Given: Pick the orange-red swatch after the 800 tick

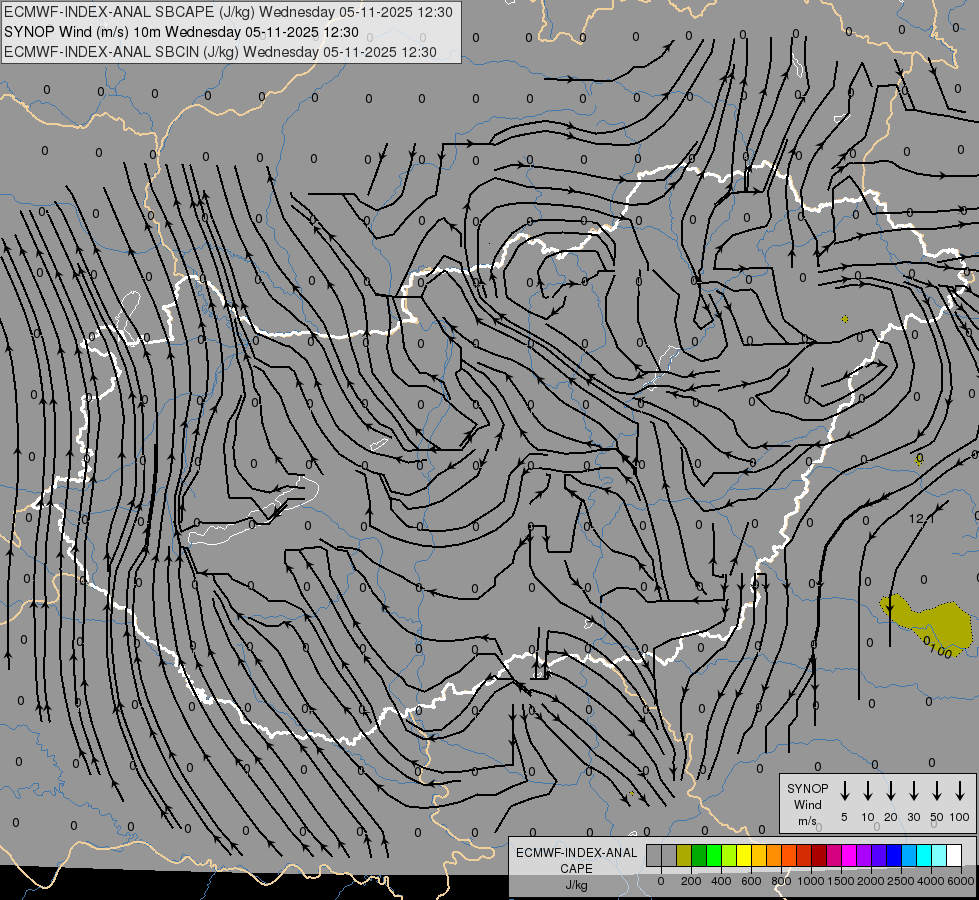Looking at the screenshot, I should click(x=789, y=855).
